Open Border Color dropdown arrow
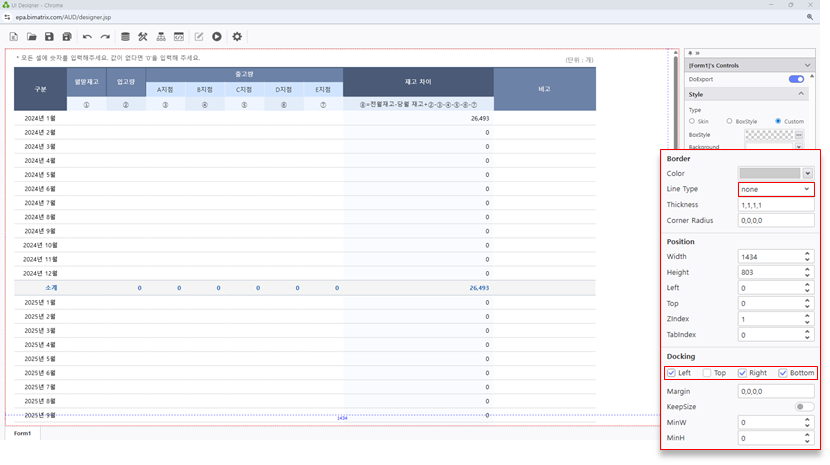The image size is (830, 465). [808, 173]
